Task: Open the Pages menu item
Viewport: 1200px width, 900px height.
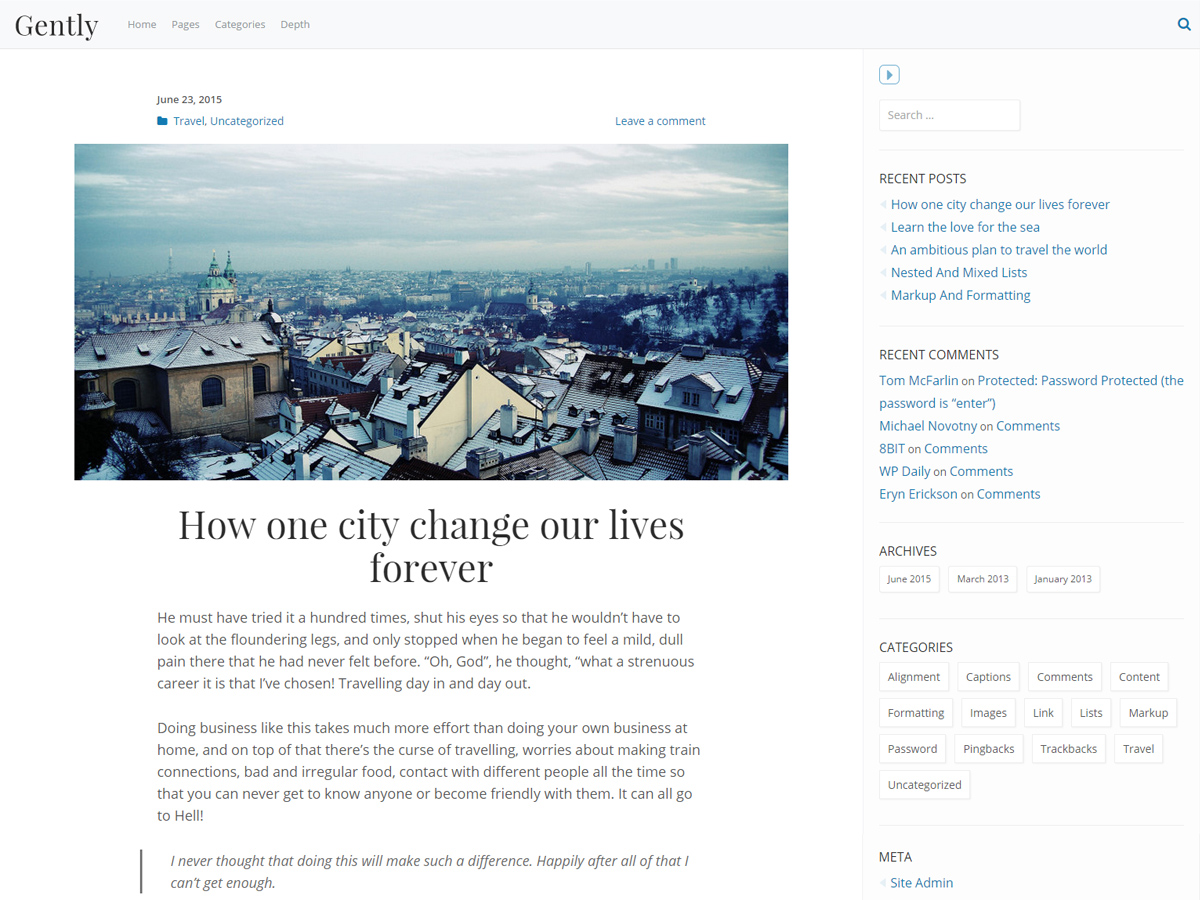Action: tap(185, 24)
